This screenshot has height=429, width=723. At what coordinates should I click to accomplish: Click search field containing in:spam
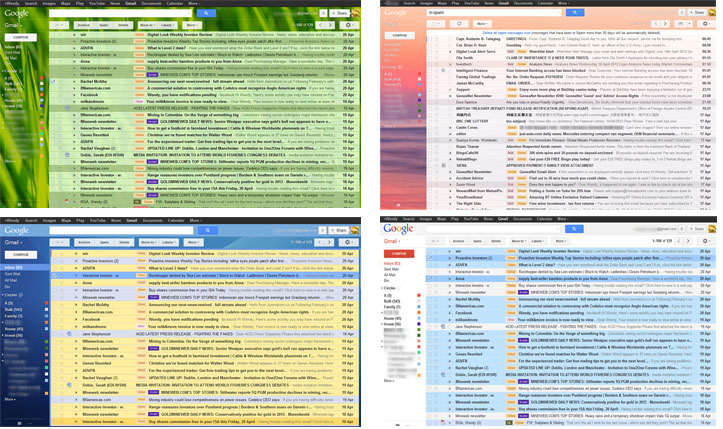(494, 12)
